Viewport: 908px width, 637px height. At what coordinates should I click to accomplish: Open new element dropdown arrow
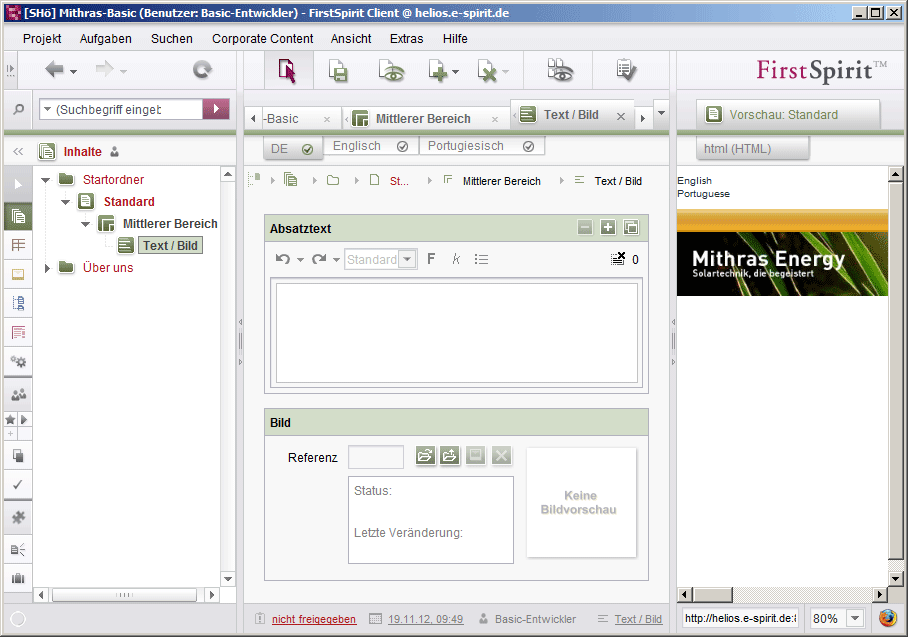pos(455,72)
